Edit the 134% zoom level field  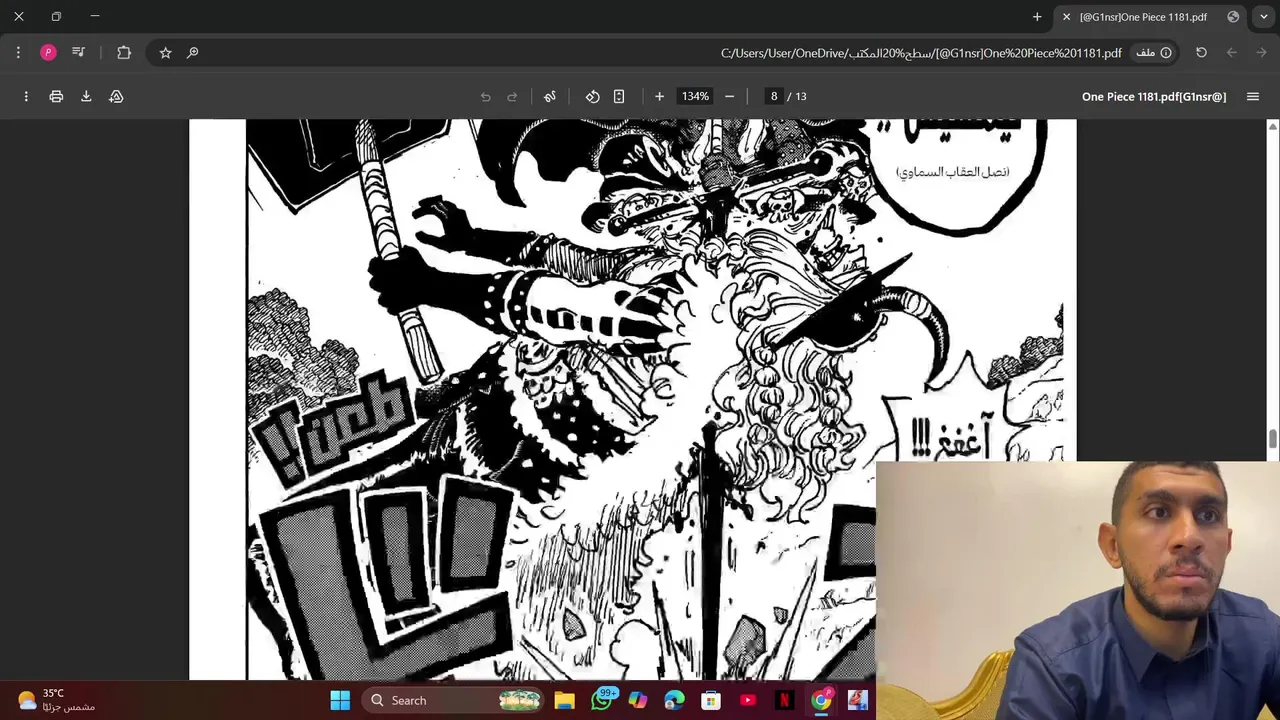coord(694,96)
